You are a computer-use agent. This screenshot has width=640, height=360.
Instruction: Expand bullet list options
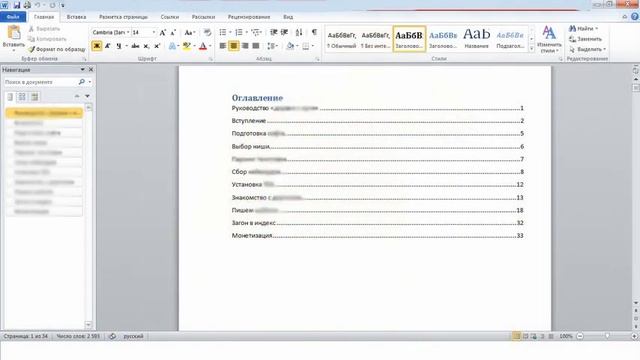coord(230,32)
